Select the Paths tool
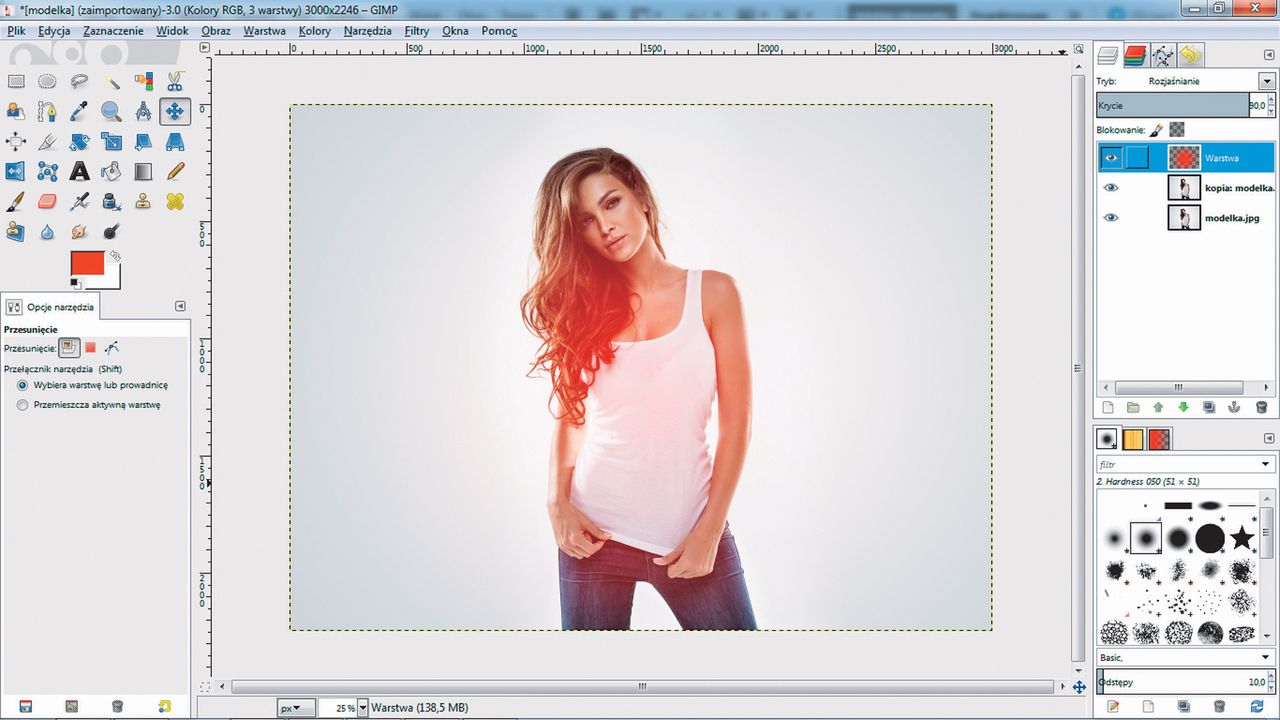 [x=47, y=112]
